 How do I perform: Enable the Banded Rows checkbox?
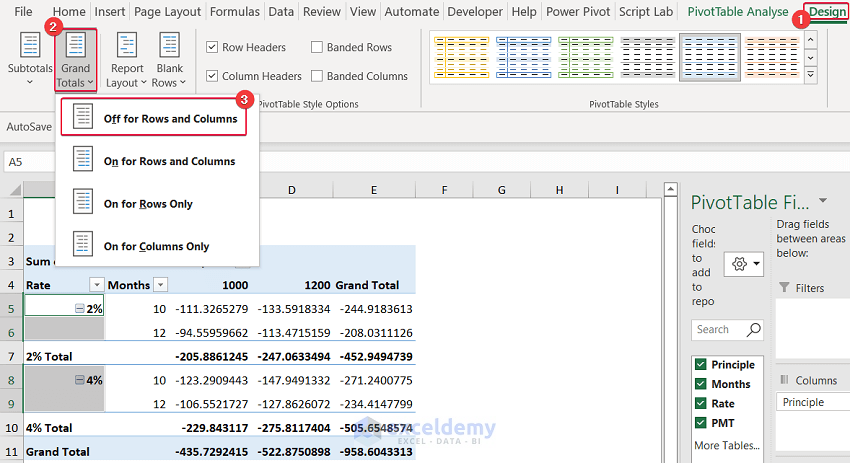[x=317, y=47]
